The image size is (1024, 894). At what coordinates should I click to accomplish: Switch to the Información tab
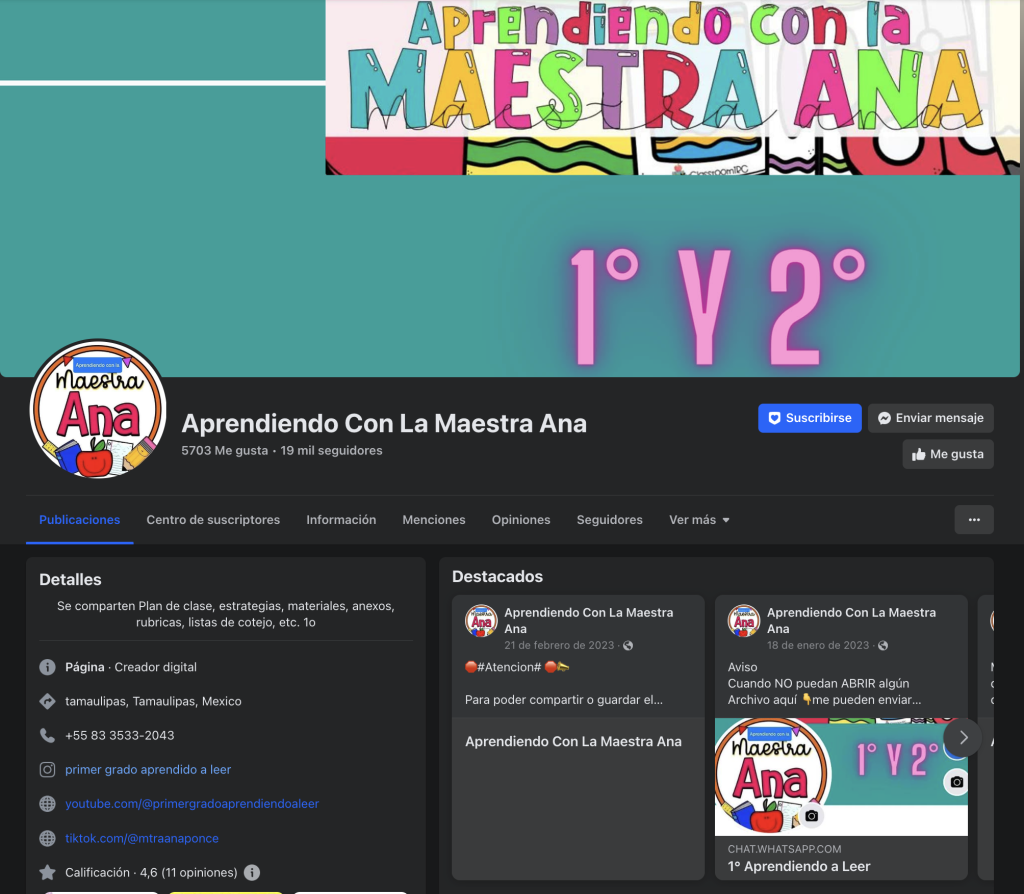click(x=341, y=520)
